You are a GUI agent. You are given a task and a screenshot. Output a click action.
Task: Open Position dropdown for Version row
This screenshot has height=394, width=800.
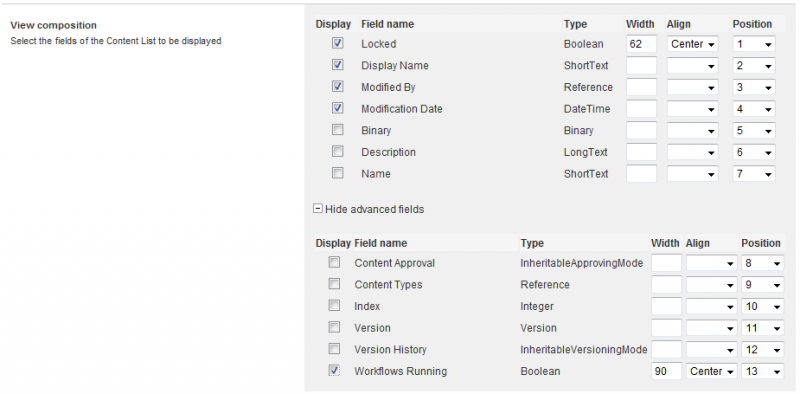click(x=762, y=328)
